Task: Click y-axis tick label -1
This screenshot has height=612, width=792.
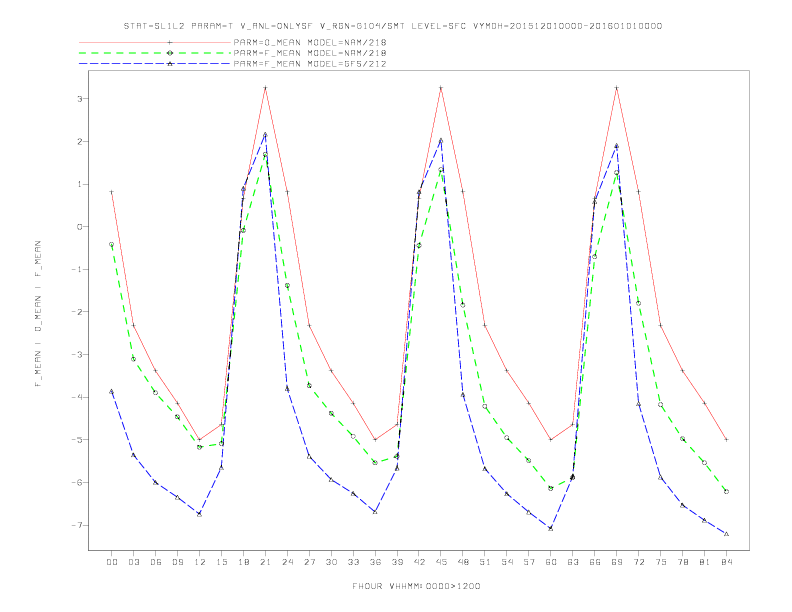Action: tap(77, 270)
